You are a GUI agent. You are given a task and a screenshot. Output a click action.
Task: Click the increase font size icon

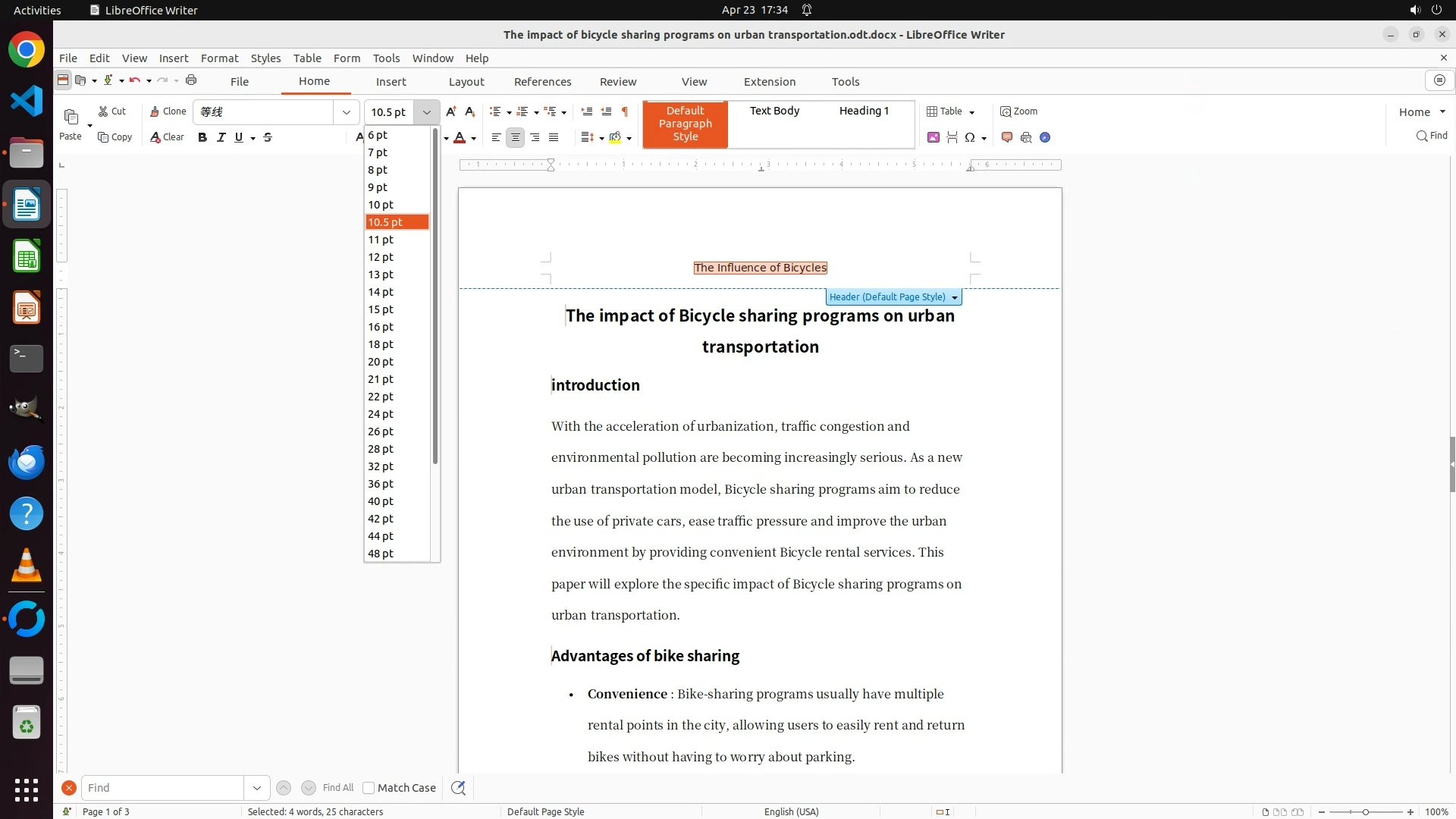[x=450, y=111]
